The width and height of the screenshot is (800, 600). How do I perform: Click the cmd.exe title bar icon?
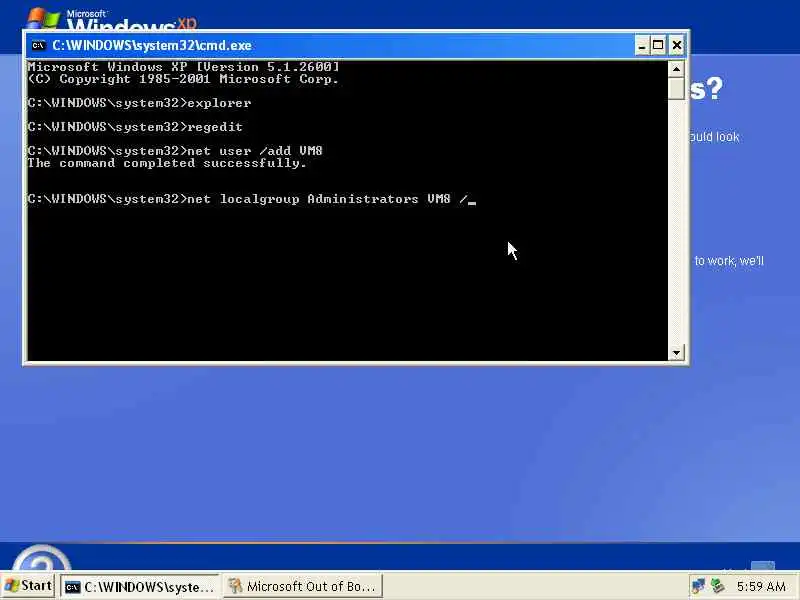(38, 45)
